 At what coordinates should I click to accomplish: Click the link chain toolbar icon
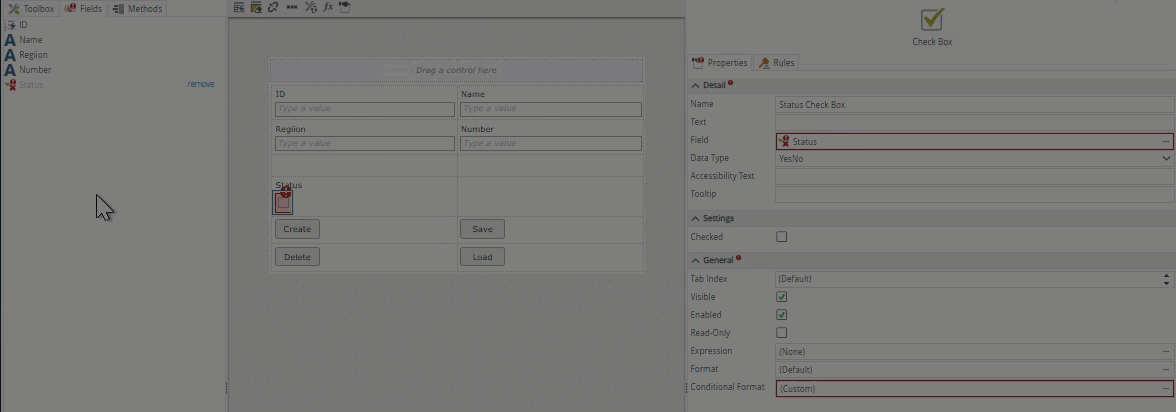click(273, 7)
